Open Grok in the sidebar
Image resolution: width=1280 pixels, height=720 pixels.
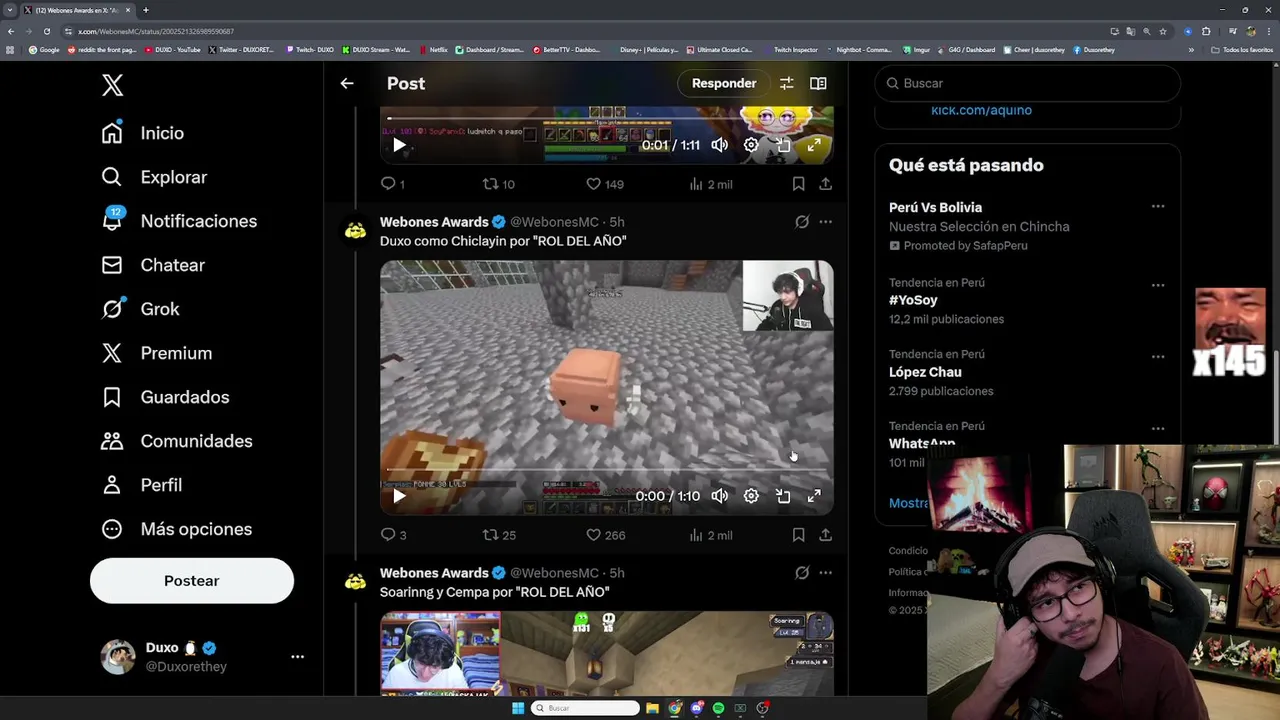tap(140, 309)
